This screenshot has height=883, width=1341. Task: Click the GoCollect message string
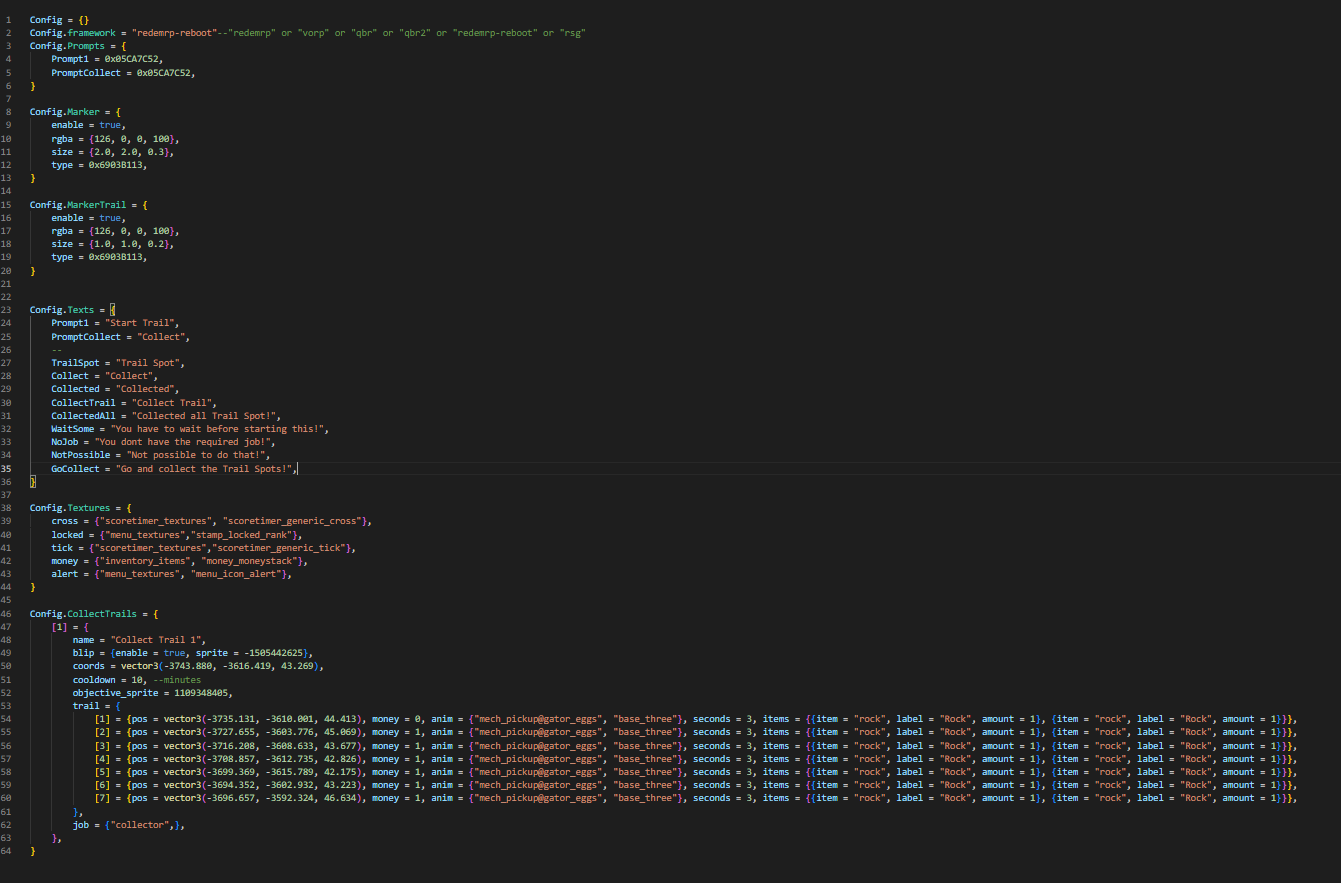click(205, 468)
